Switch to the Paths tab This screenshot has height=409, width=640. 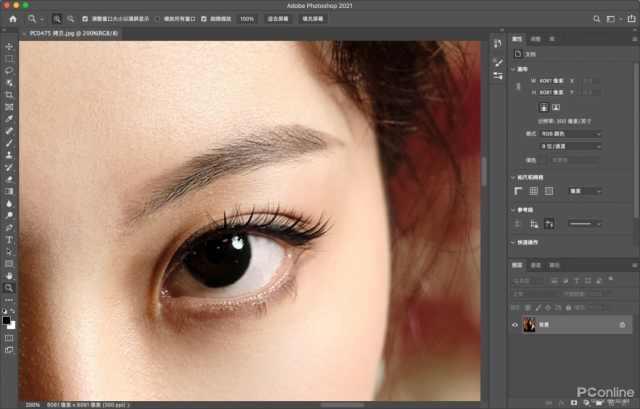[x=554, y=265]
